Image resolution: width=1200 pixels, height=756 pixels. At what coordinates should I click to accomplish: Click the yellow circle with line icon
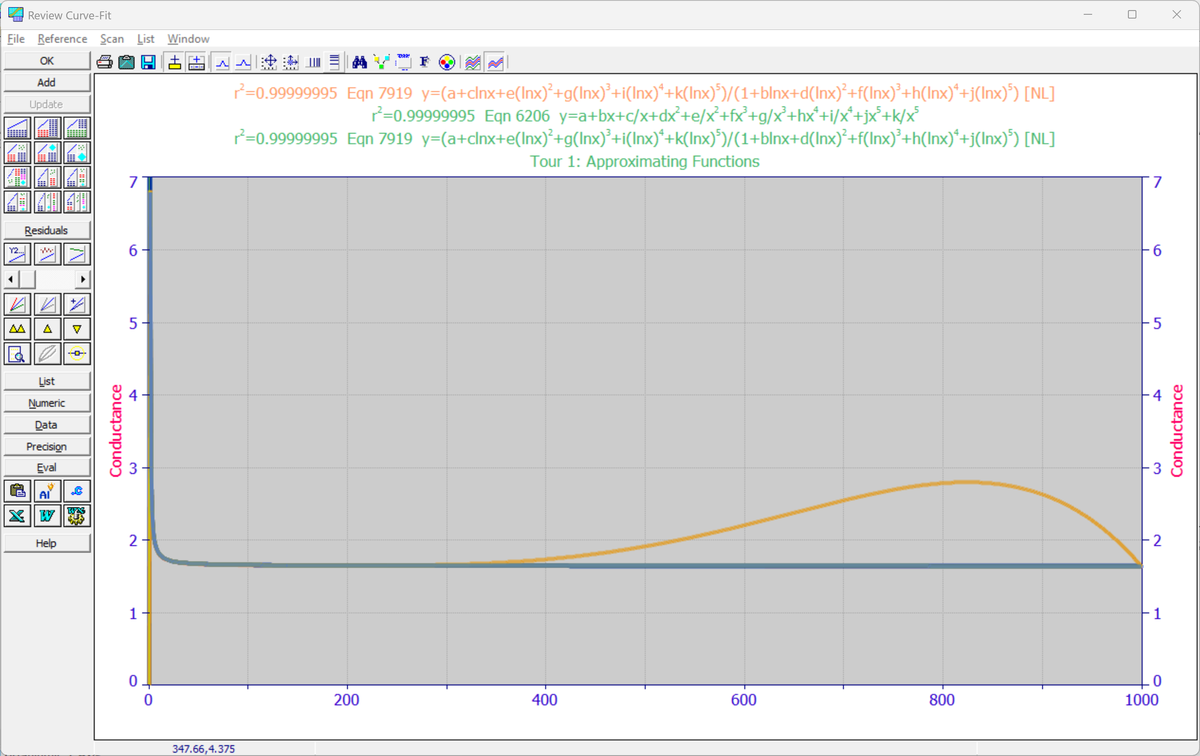tap(77, 353)
